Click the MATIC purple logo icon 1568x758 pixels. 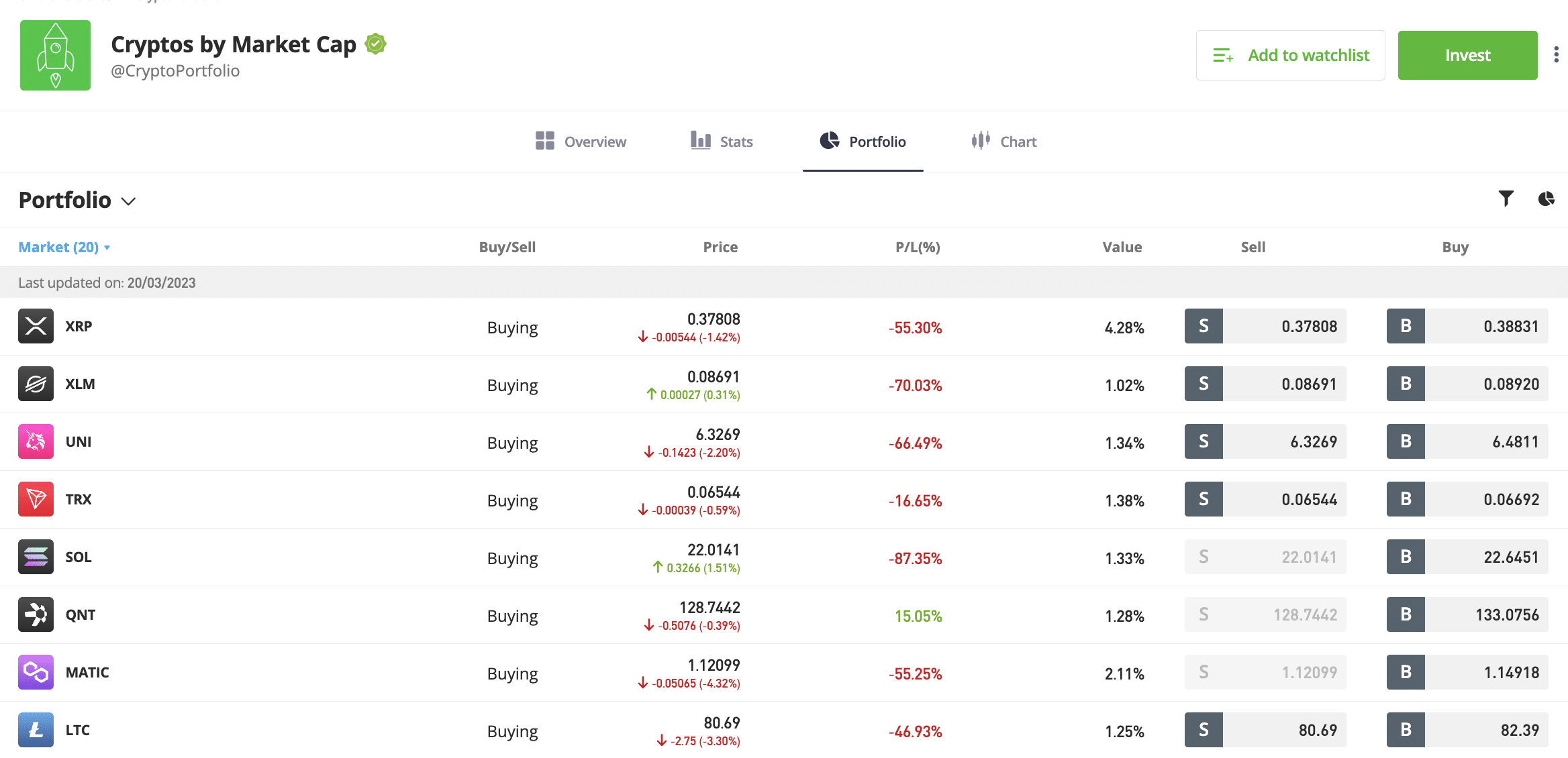click(x=36, y=672)
